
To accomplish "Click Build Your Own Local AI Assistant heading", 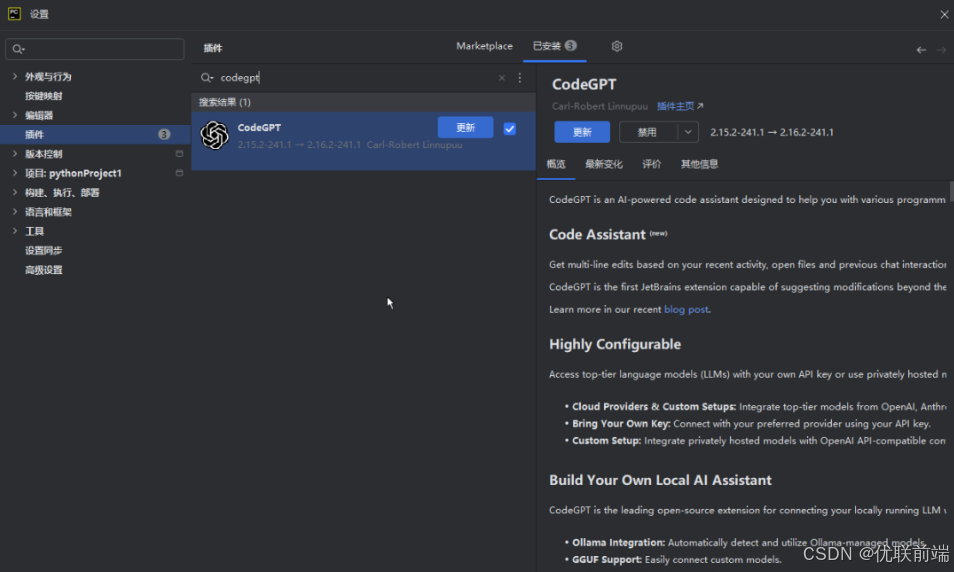I will [x=660, y=480].
